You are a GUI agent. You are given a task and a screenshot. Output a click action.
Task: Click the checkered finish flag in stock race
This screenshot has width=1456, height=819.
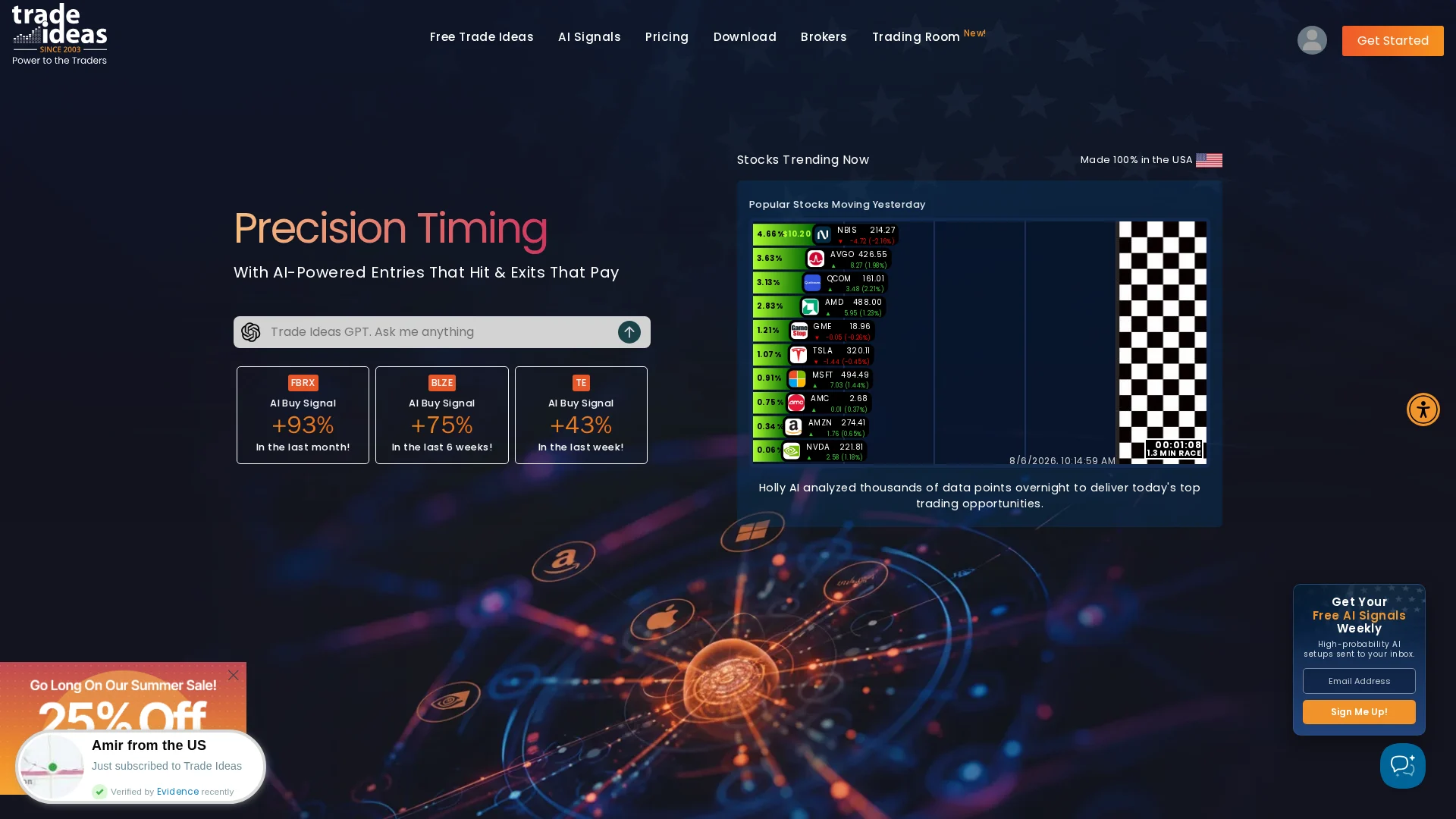tap(1163, 342)
